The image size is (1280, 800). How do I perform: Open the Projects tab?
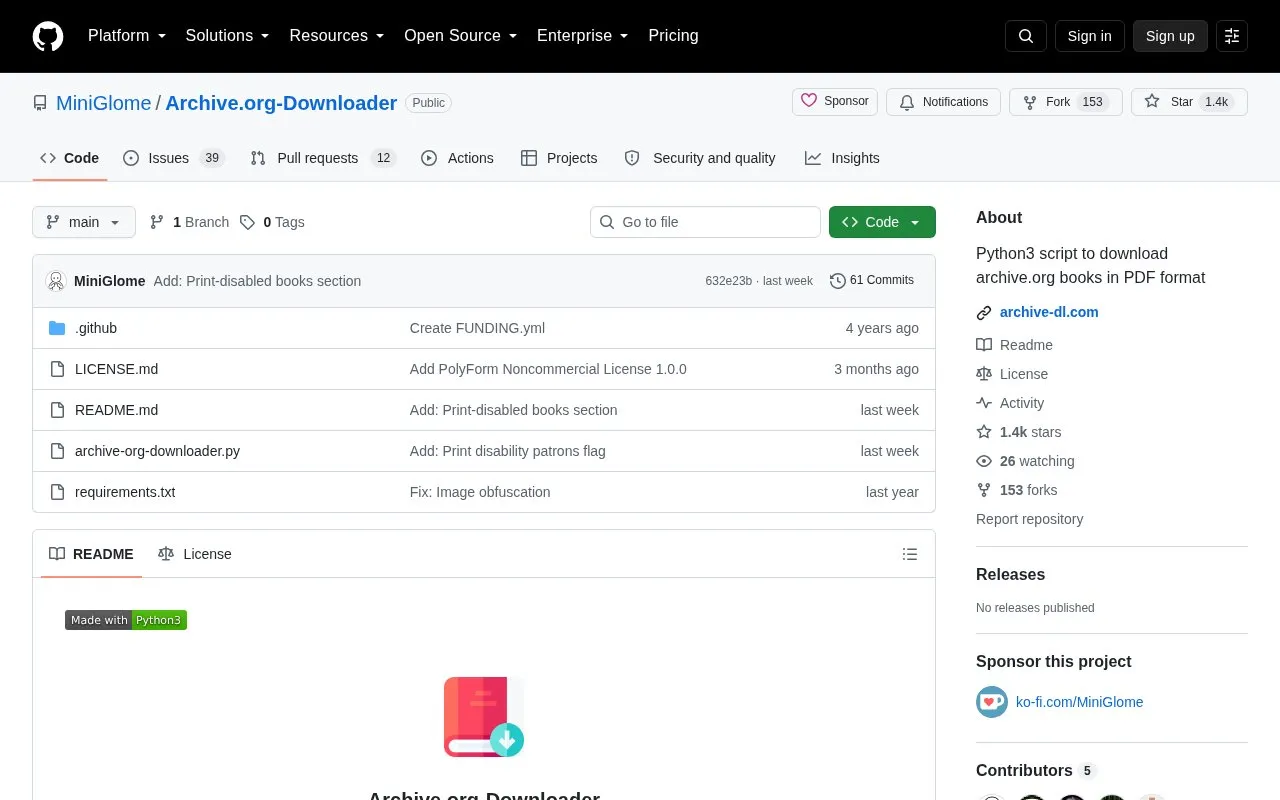point(559,158)
